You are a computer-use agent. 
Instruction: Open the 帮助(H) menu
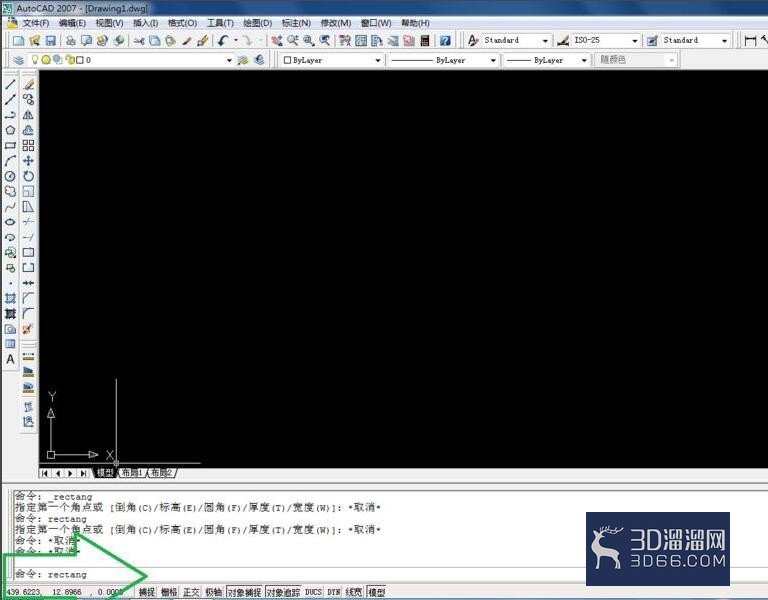[415, 23]
